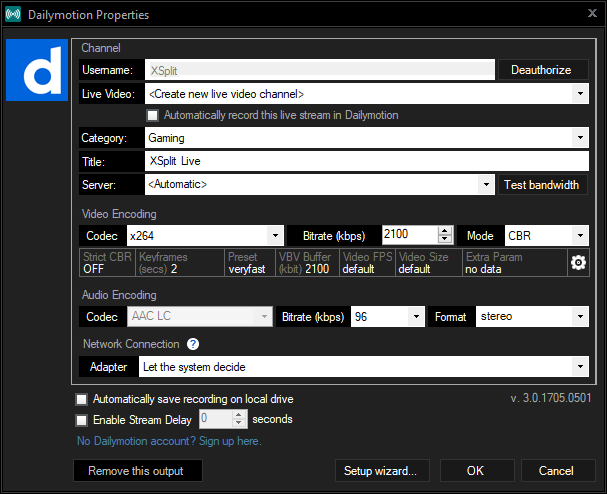607x494 pixels.
Task: Click the Strict CBR OFF cell
Action: pos(107,262)
